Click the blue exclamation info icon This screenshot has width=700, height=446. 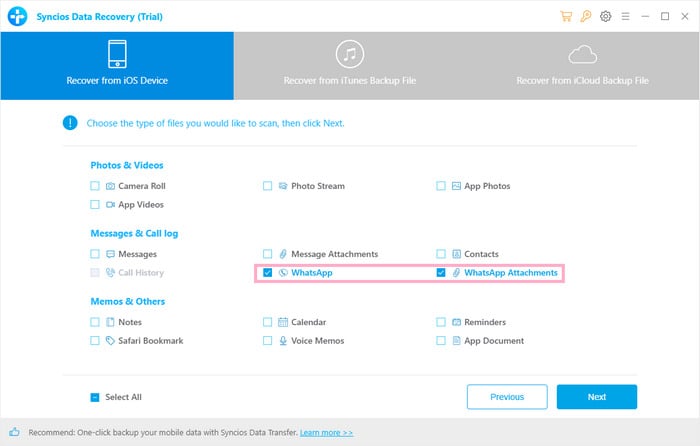(70, 123)
